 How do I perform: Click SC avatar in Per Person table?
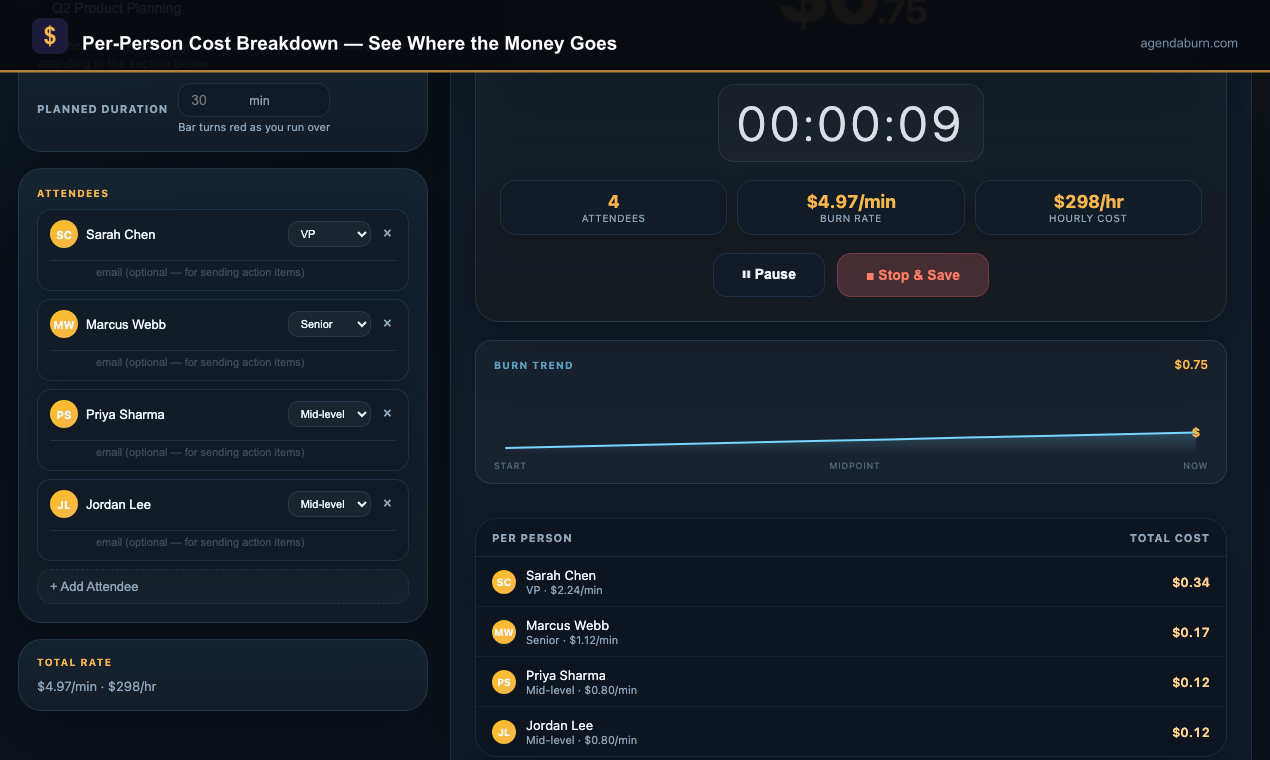[504, 582]
